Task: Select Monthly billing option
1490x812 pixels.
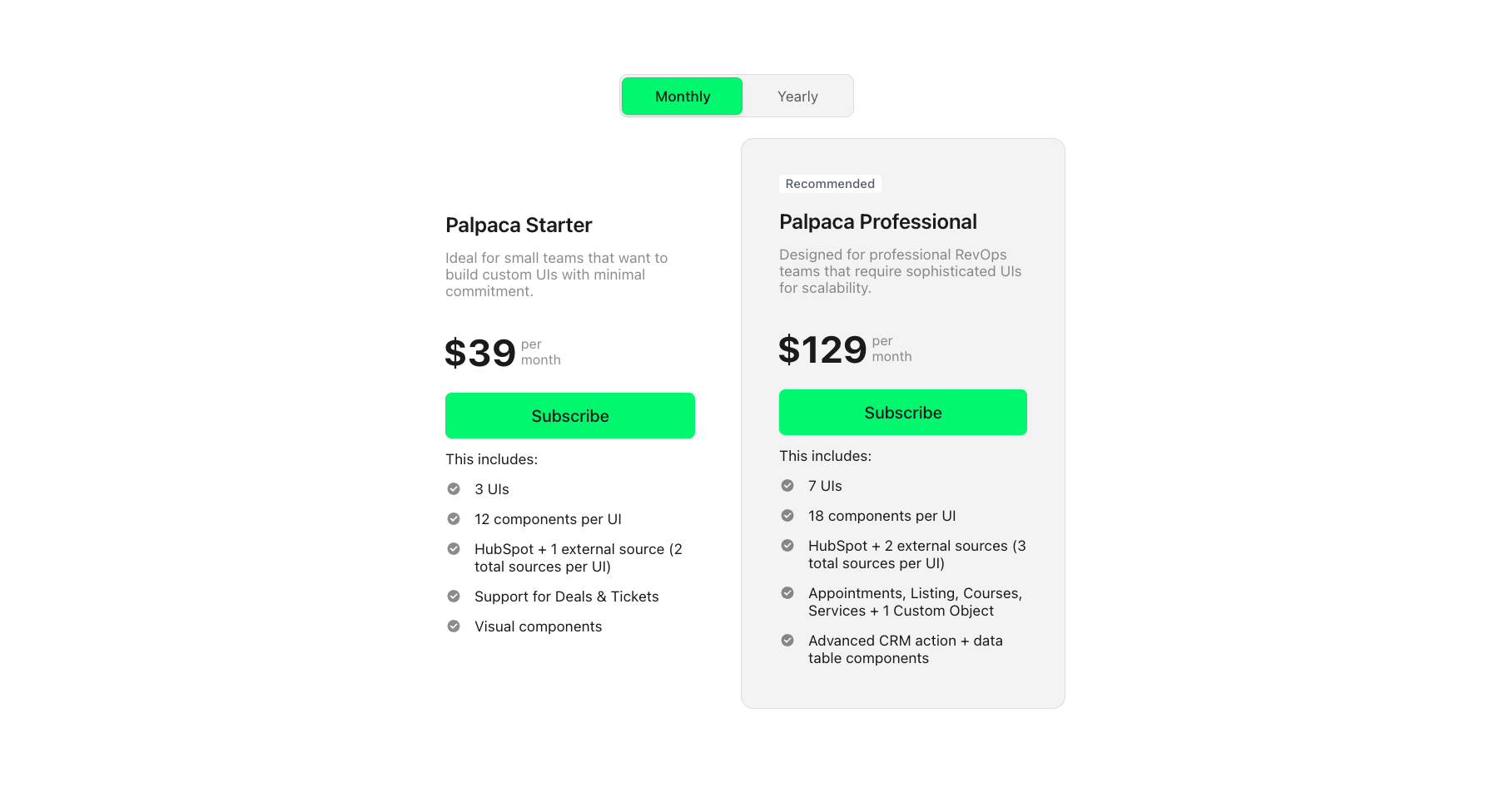Action: tap(682, 97)
